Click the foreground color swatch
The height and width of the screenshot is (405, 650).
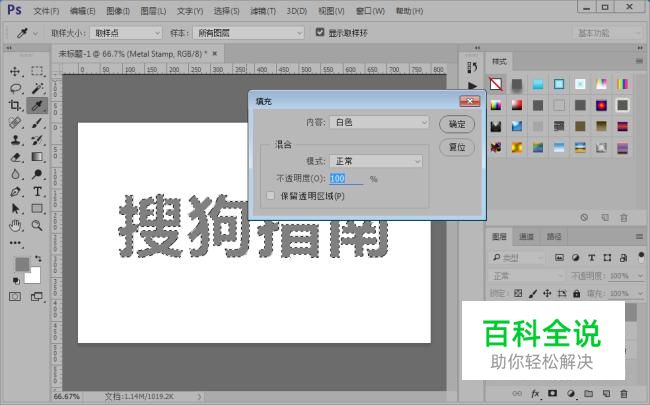coord(22,264)
